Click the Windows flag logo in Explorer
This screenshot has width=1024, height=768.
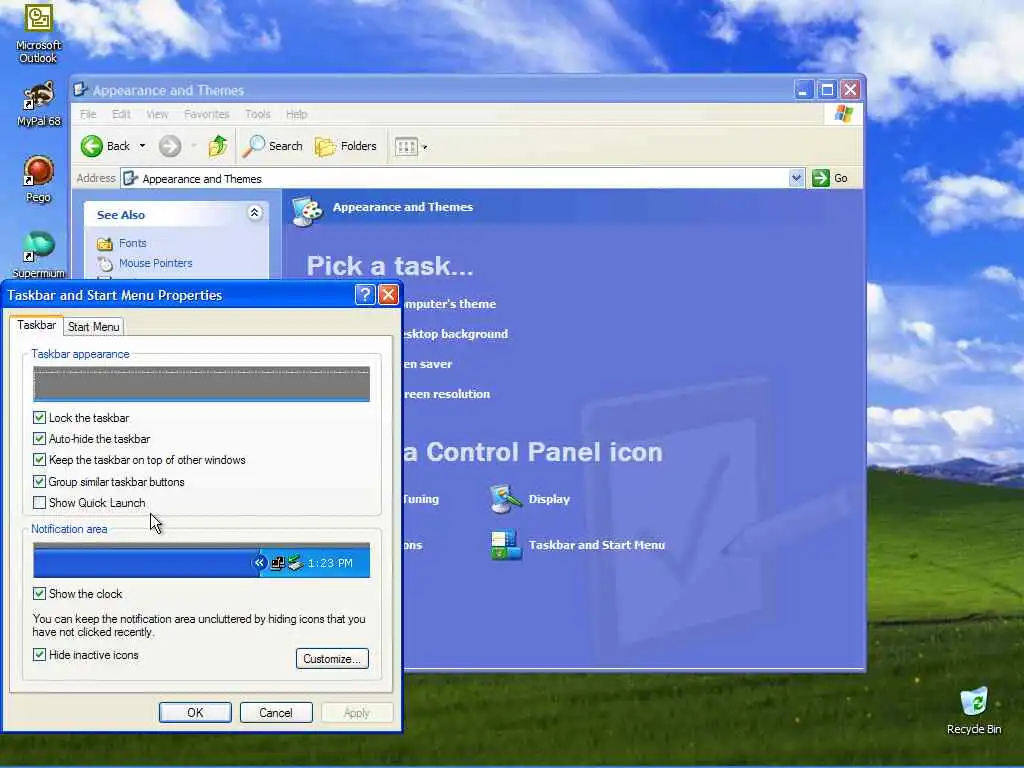click(x=843, y=114)
